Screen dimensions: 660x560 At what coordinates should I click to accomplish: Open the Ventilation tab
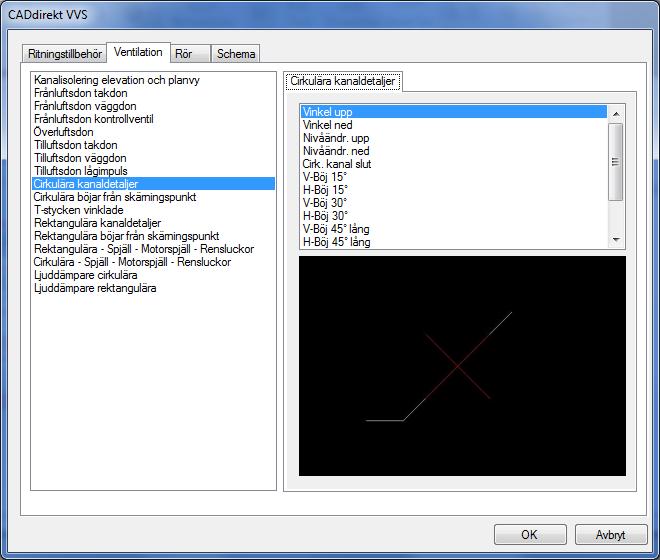(x=138, y=52)
